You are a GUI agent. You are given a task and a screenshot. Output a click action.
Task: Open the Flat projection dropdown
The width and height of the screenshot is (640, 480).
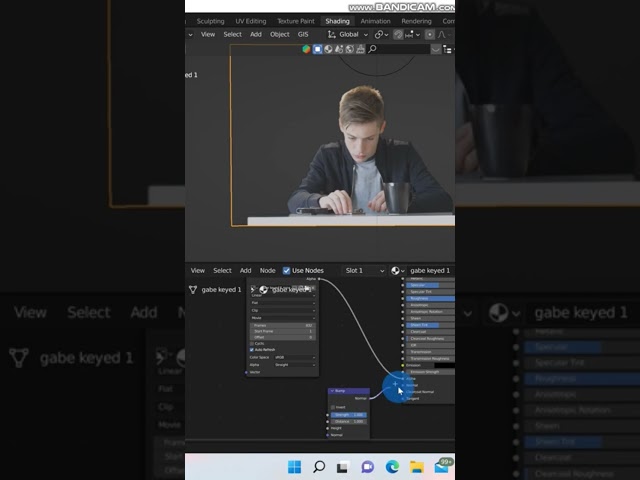point(282,303)
